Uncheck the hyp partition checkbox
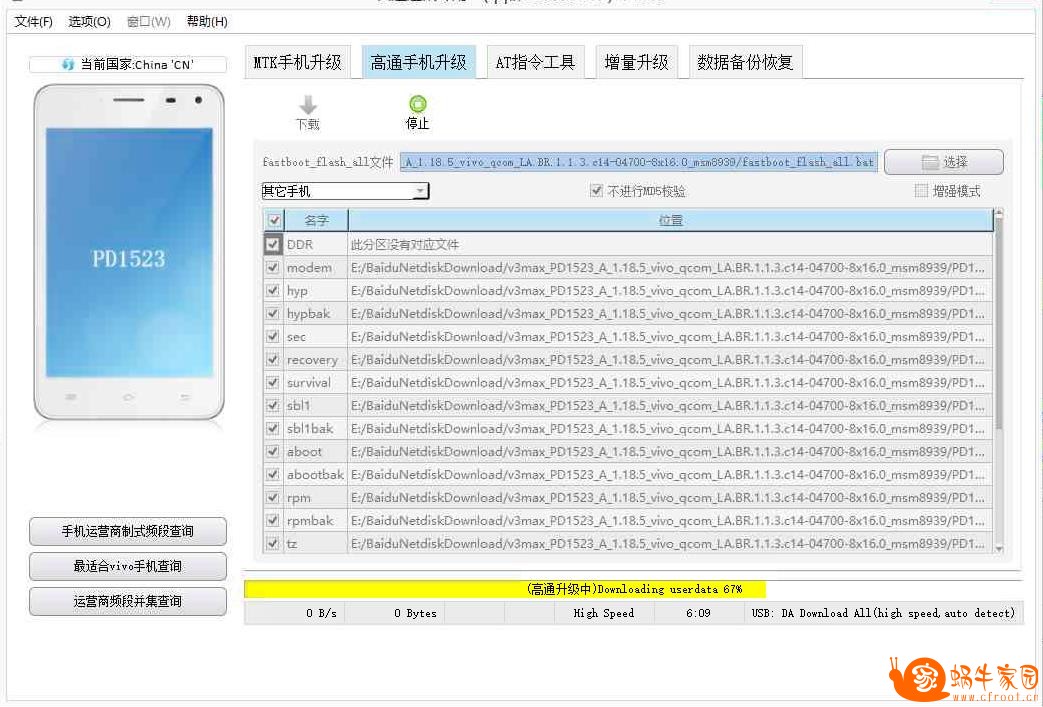Viewport: 1043px width, 707px height. (x=273, y=291)
